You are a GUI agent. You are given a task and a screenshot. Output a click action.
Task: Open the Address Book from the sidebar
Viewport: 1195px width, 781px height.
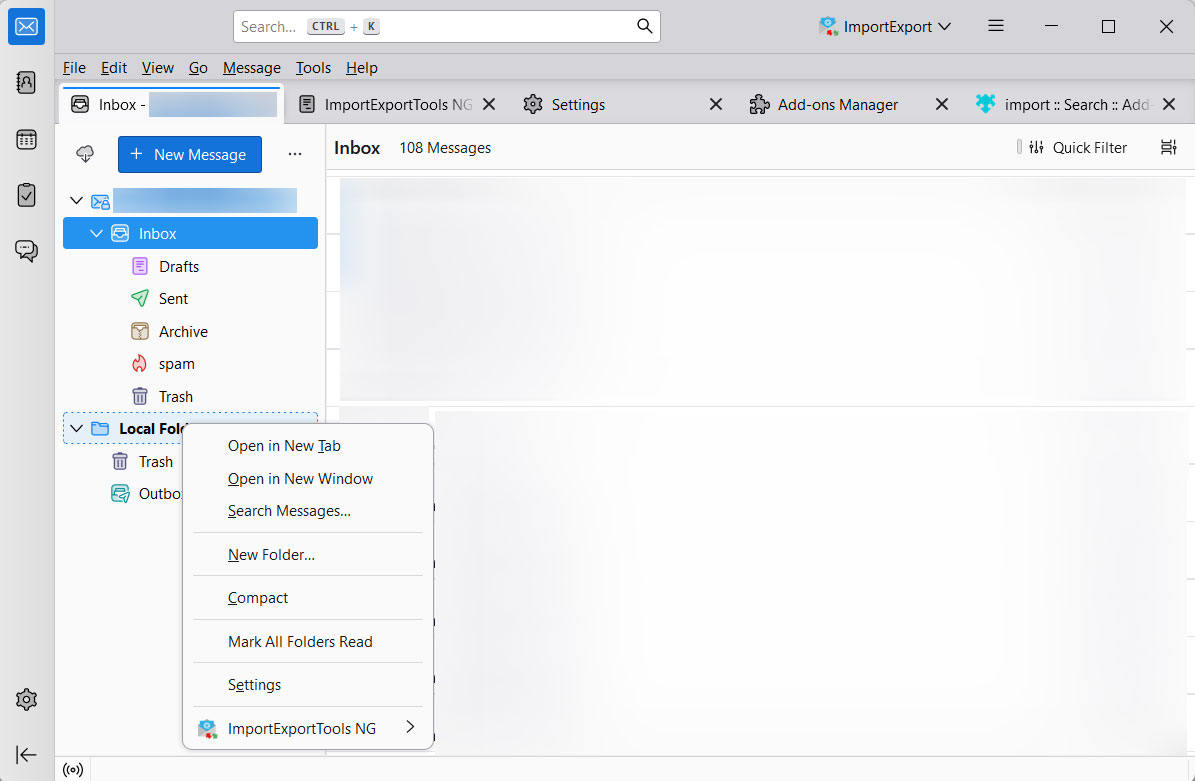tap(27, 82)
